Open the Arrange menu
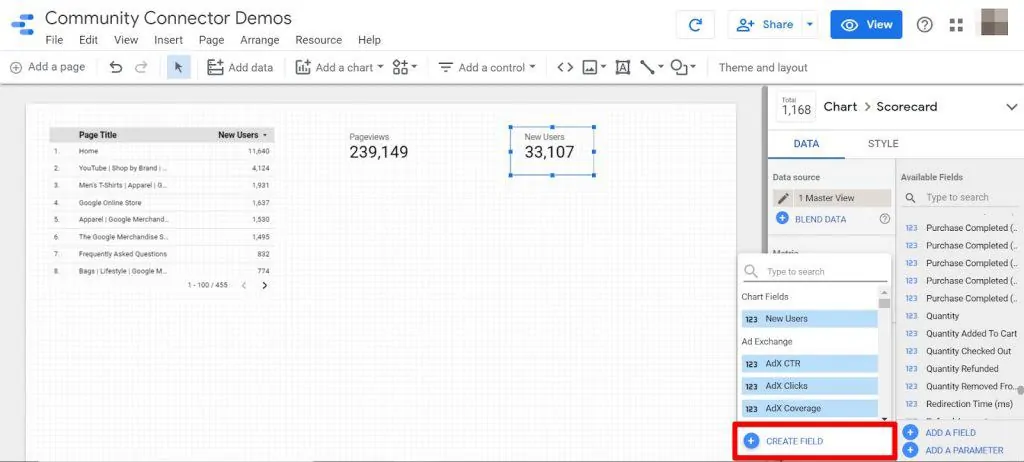 point(259,40)
